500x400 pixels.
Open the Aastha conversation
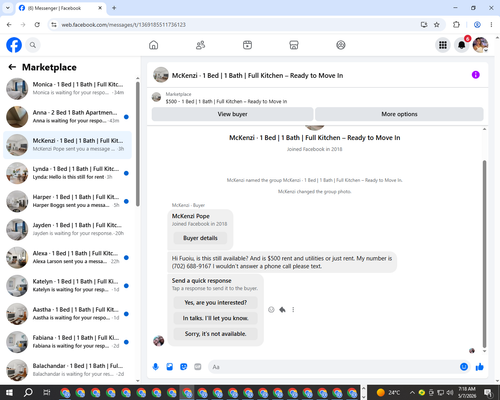click(67, 314)
